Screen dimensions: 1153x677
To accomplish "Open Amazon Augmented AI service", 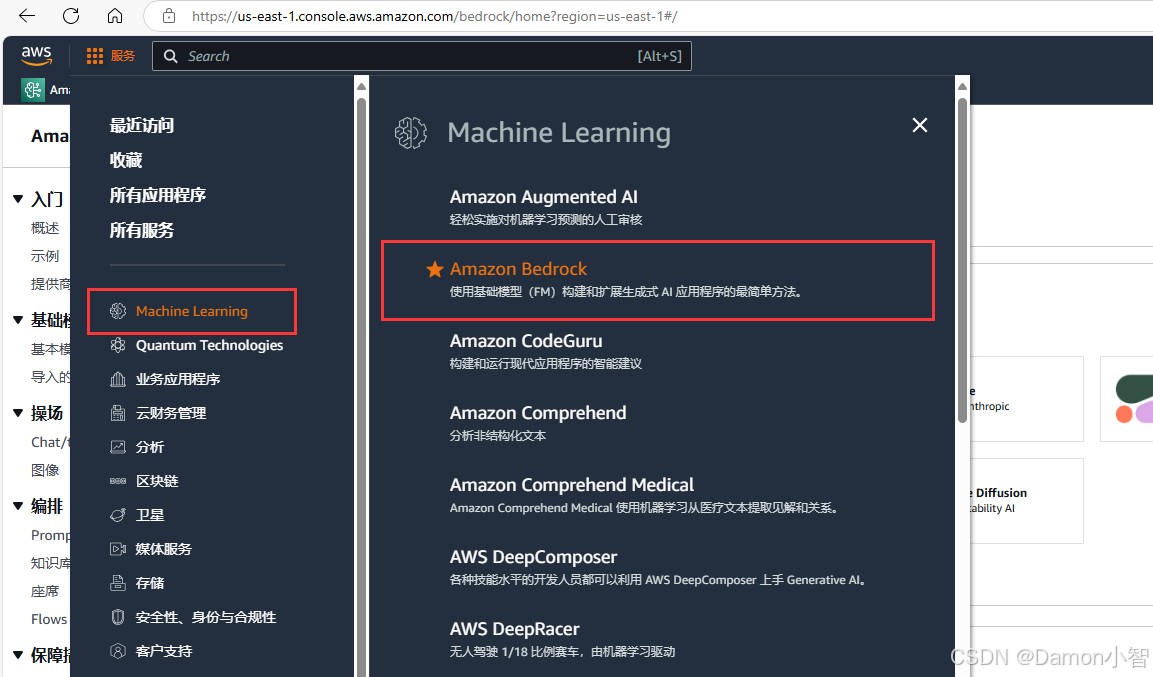I will point(543,197).
